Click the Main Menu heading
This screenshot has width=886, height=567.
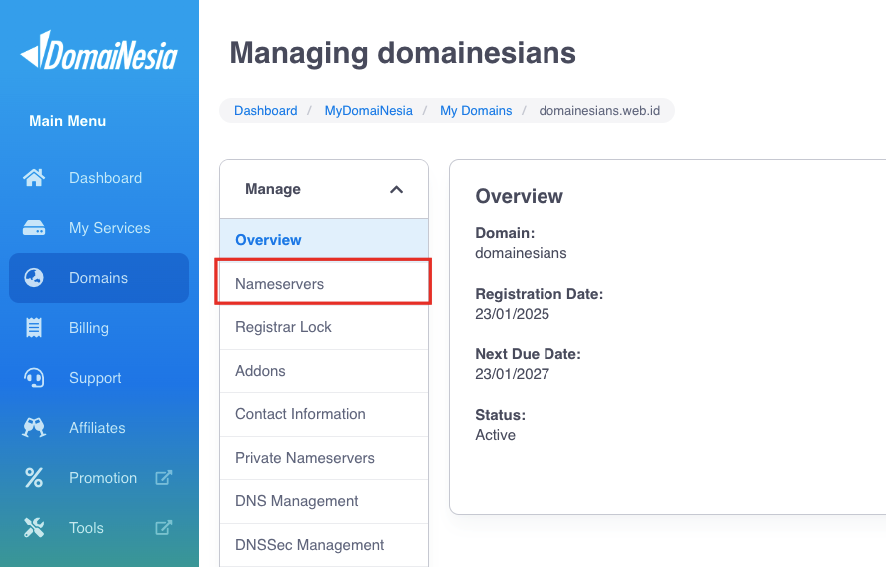pyautogui.click(x=67, y=121)
